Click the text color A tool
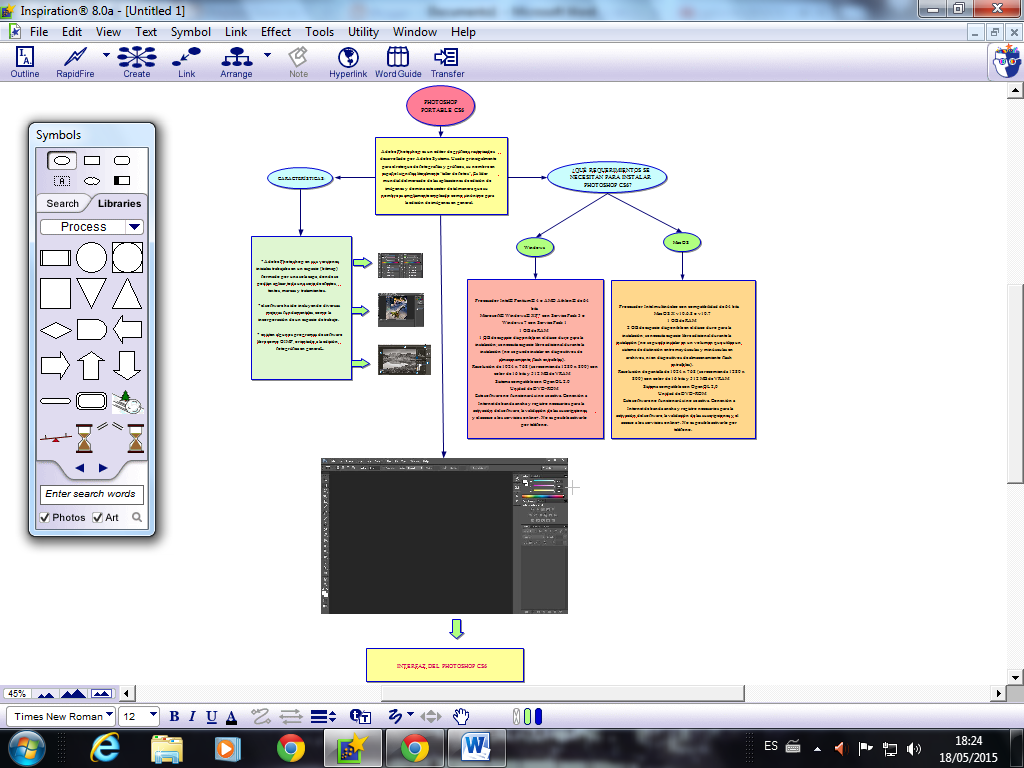 pyautogui.click(x=231, y=717)
